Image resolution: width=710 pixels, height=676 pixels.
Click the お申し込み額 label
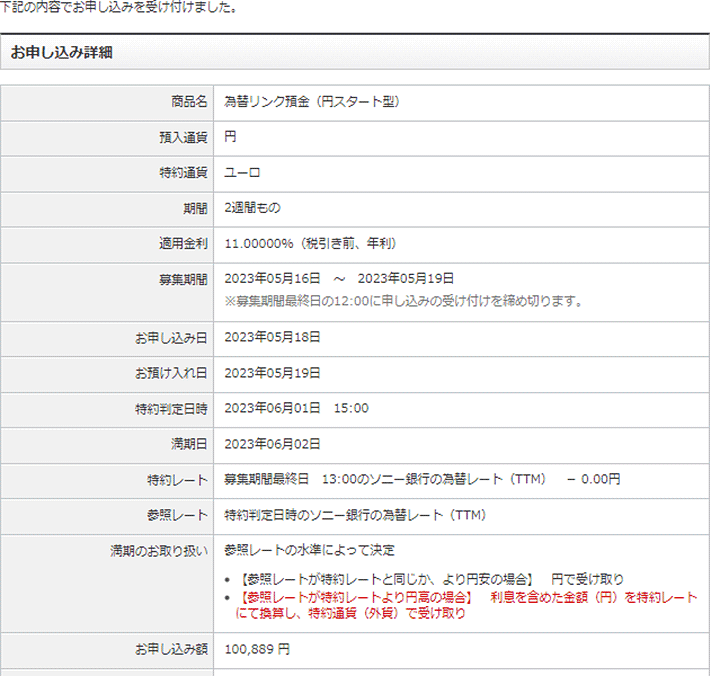pyautogui.click(x=171, y=649)
